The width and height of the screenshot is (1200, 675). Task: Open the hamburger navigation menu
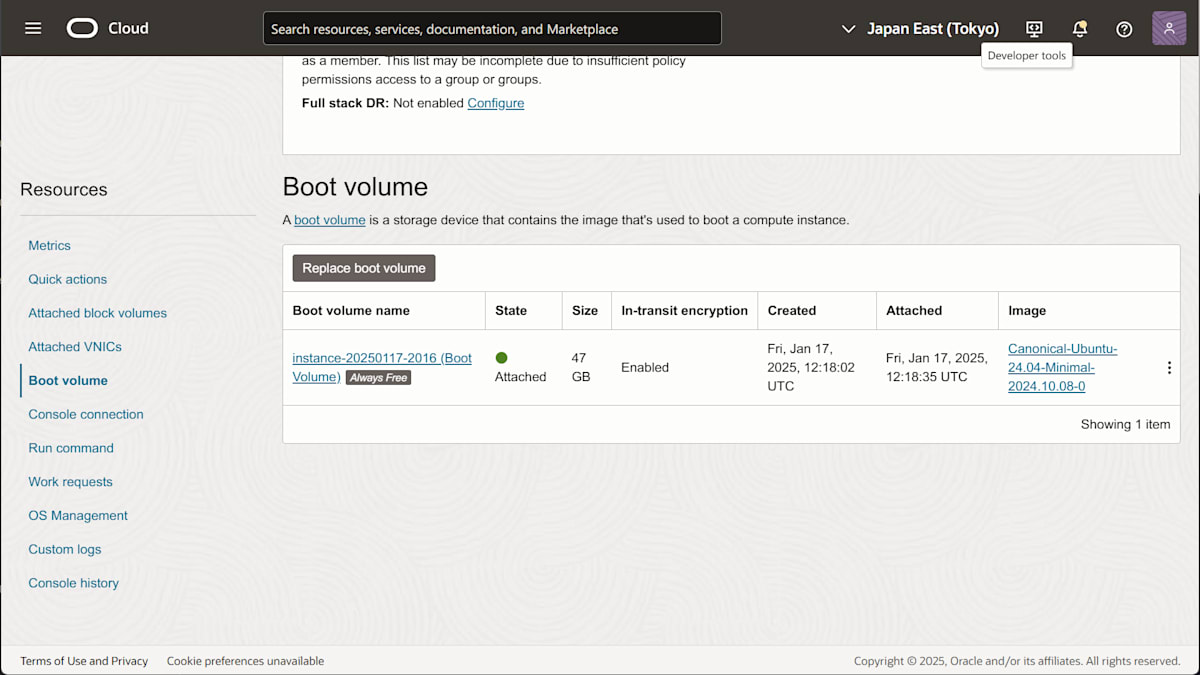[33, 28]
